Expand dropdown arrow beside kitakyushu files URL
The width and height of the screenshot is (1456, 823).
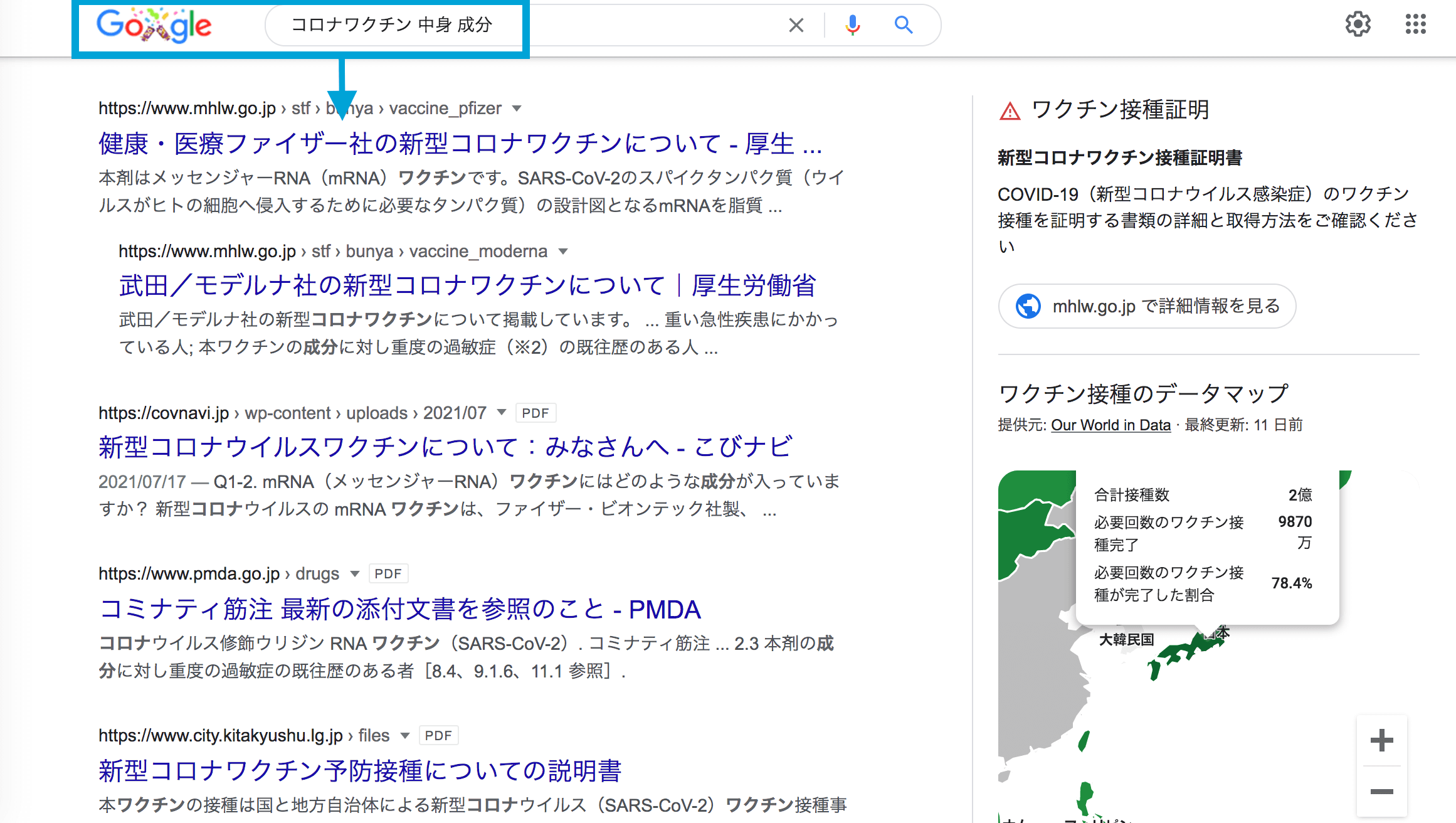point(405,735)
